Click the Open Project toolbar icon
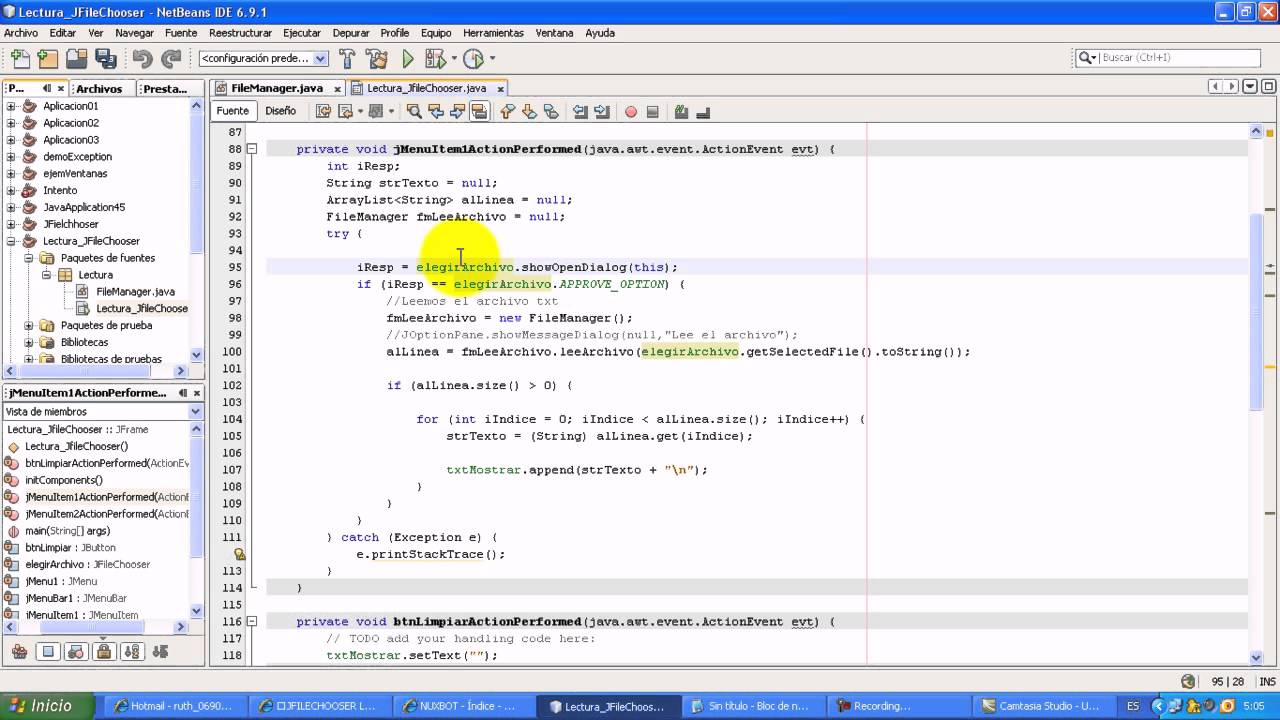The width and height of the screenshot is (1280, 720). coord(76,58)
